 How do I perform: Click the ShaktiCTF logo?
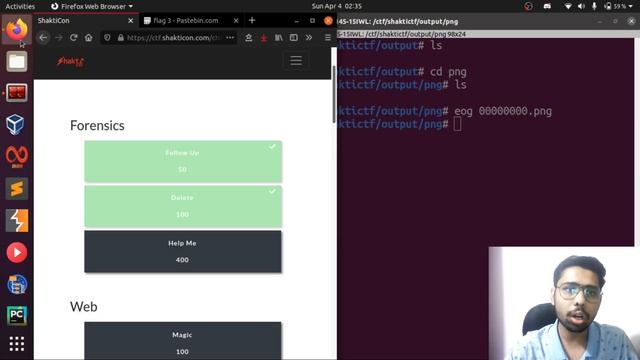(71, 62)
